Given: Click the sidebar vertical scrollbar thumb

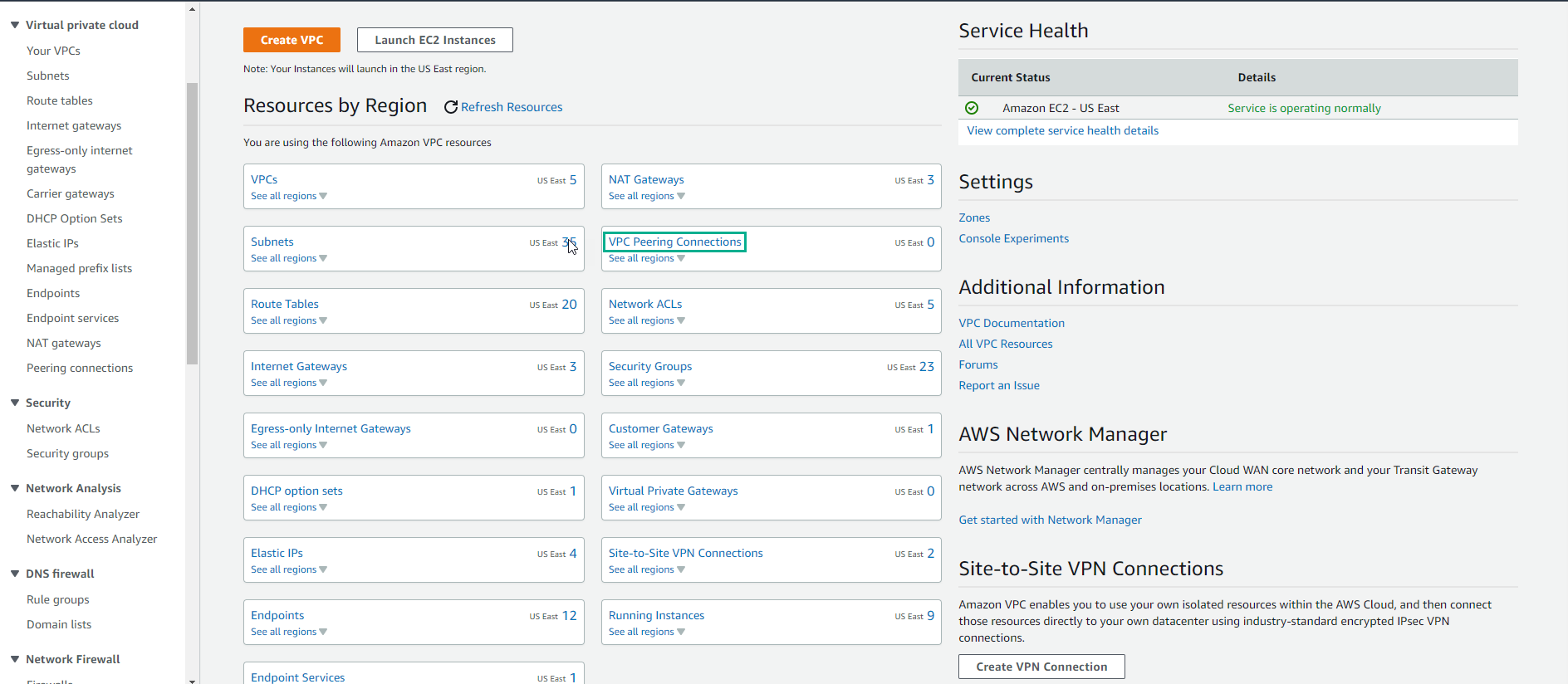Looking at the screenshot, I should 193,223.
